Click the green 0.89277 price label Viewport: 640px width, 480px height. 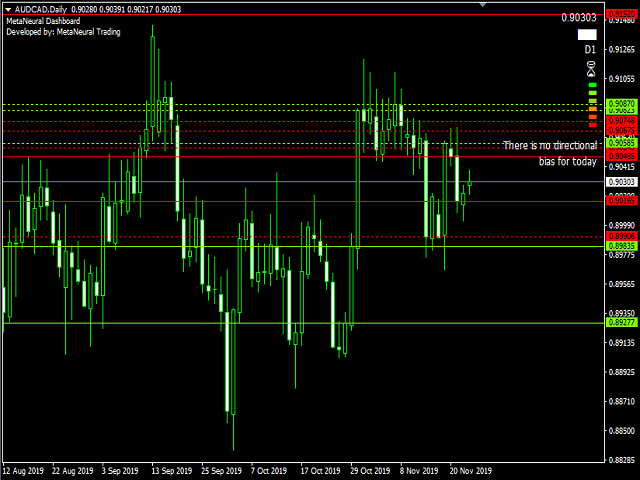(622, 322)
